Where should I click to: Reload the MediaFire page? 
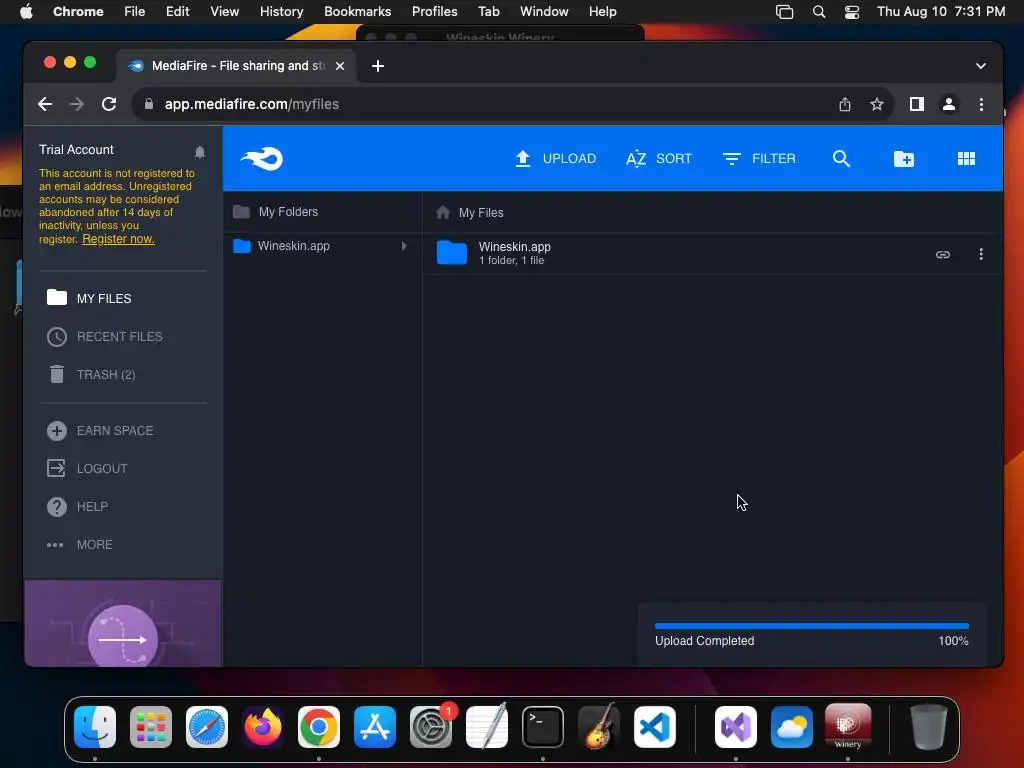(109, 104)
